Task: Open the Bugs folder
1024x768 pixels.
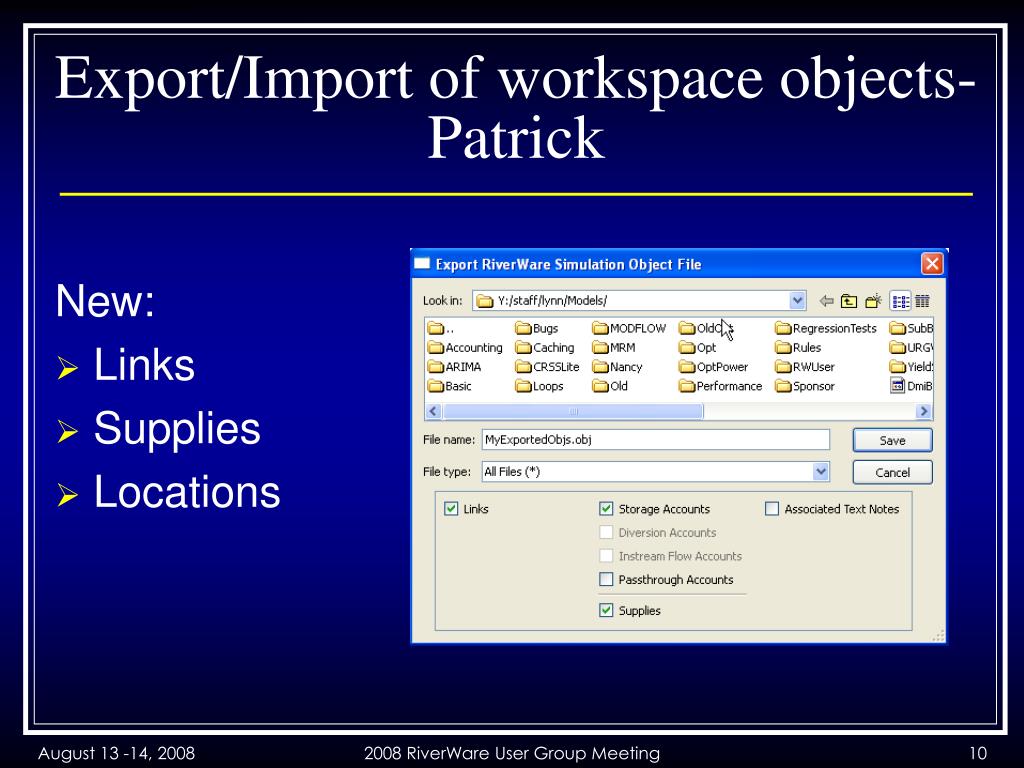Action: tap(536, 328)
